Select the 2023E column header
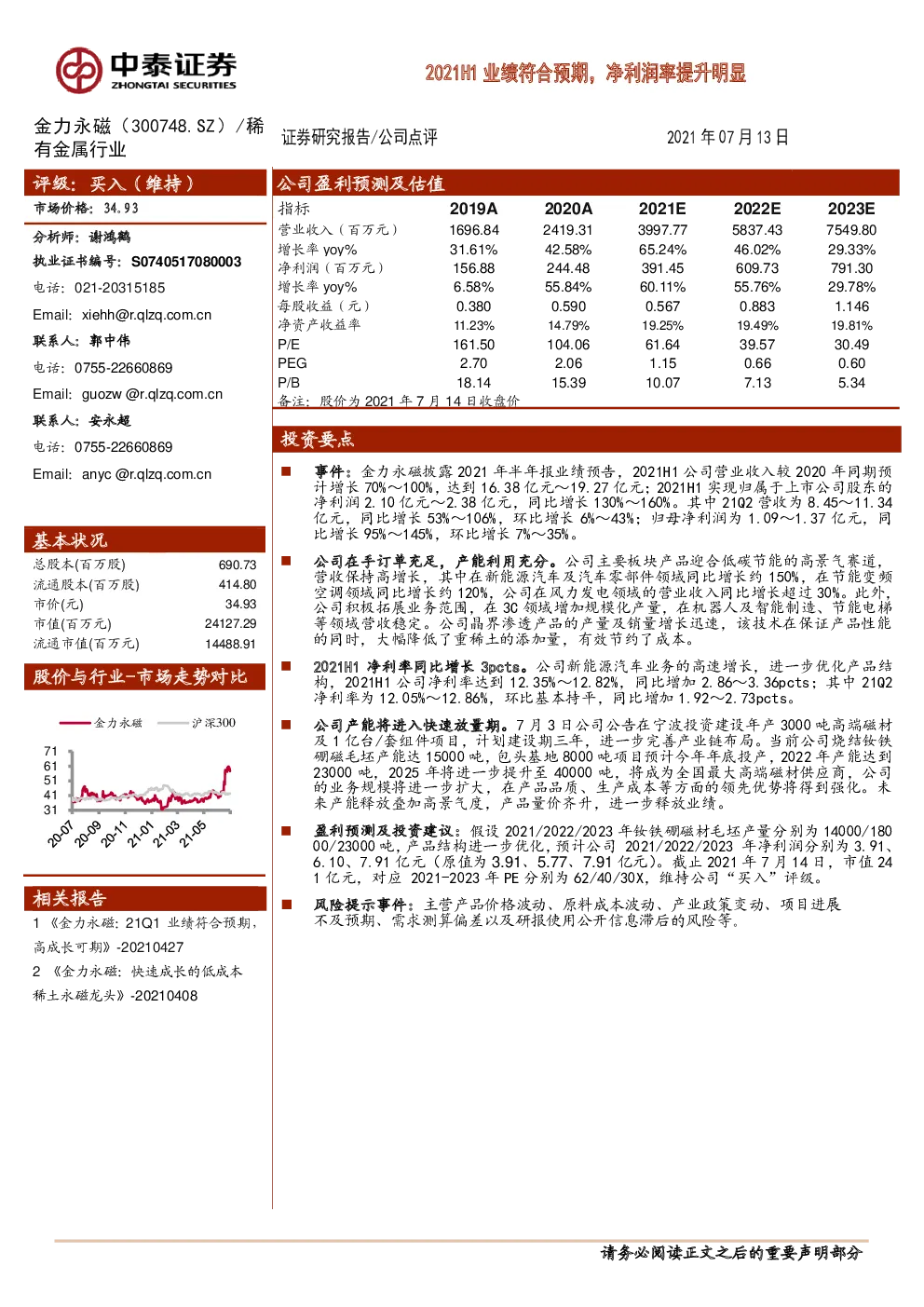 (x=851, y=209)
